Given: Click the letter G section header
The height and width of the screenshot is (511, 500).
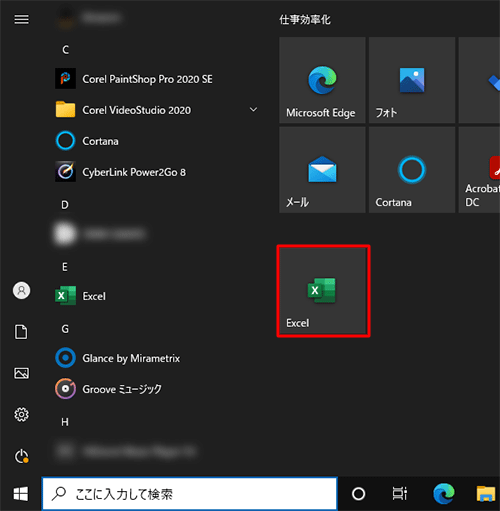Looking at the screenshot, I should (x=65, y=329).
